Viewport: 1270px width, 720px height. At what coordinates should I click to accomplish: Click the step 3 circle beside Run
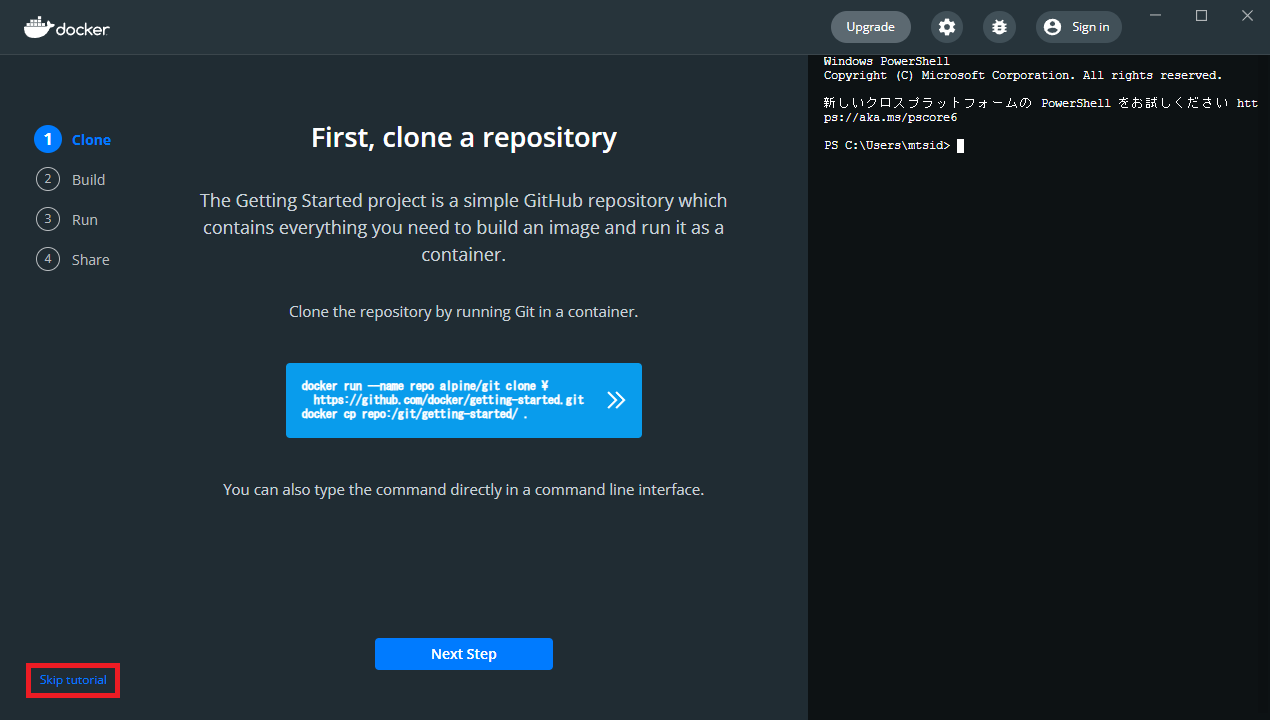pyautogui.click(x=48, y=219)
